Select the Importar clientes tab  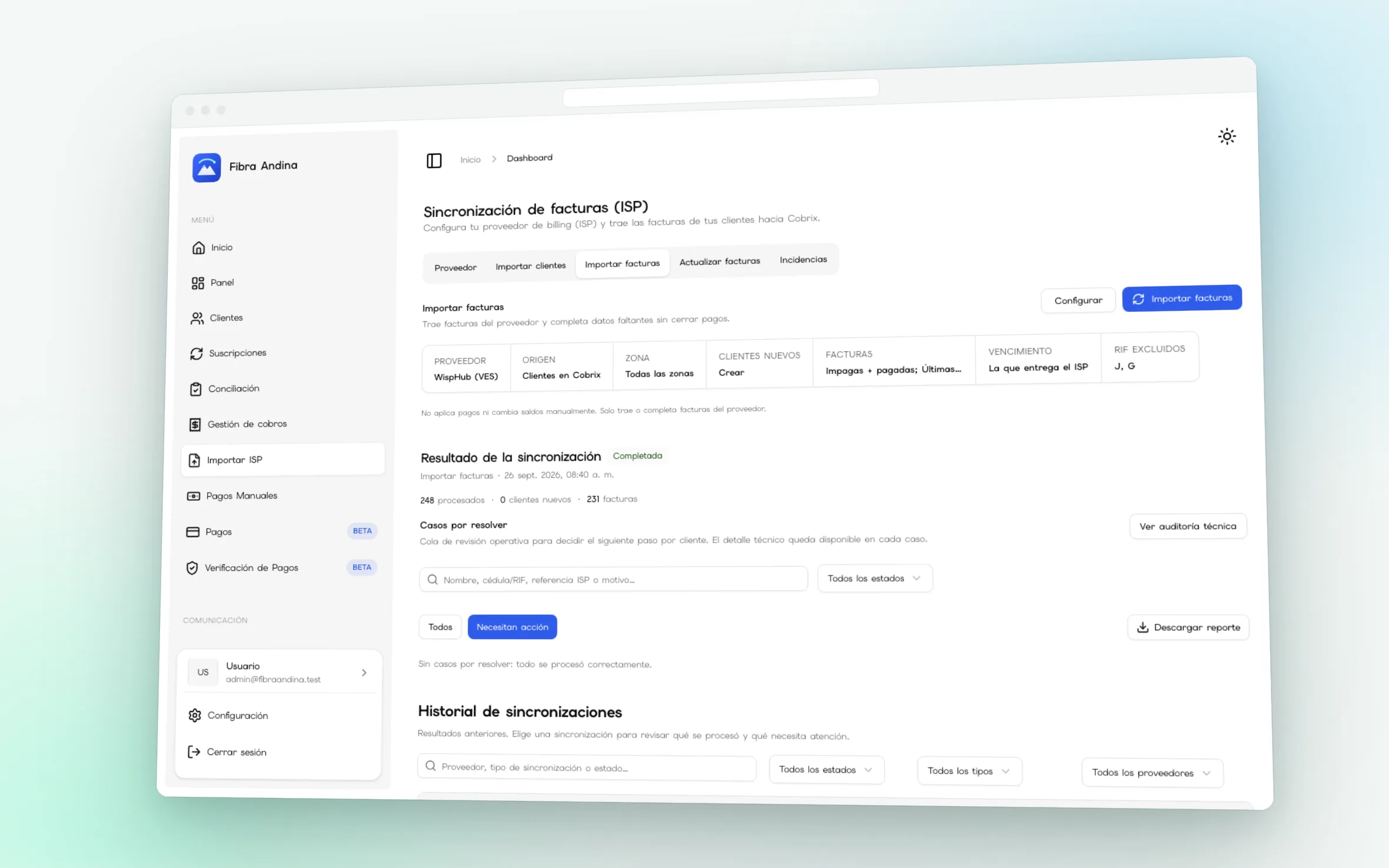pos(530,266)
